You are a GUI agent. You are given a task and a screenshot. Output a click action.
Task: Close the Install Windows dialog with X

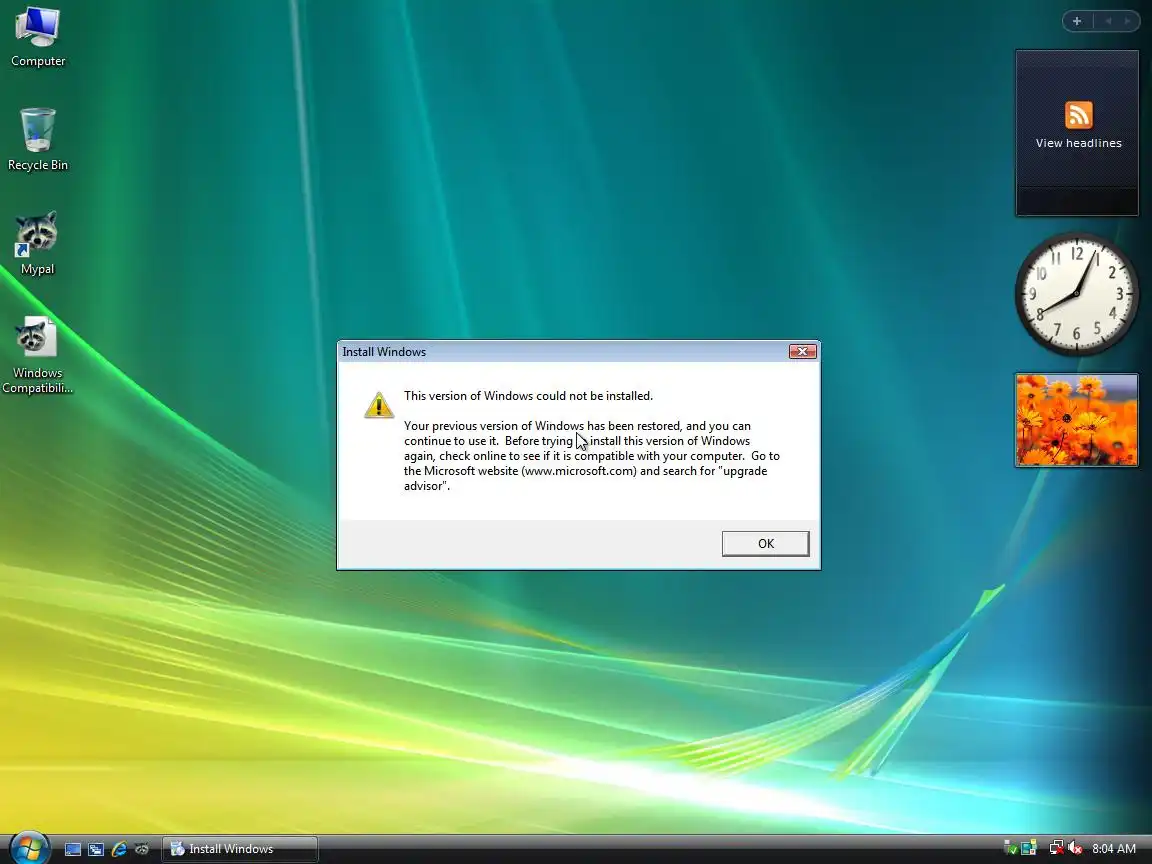click(x=802, y=352)
